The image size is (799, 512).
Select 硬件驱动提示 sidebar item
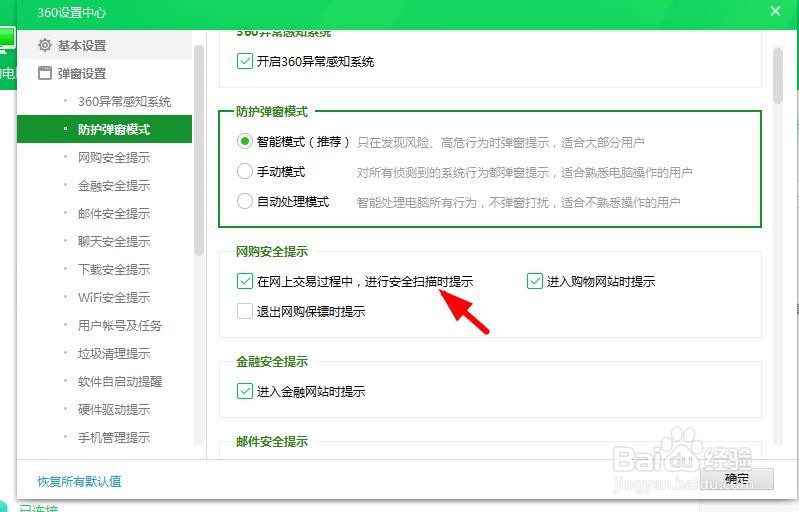[x=114, y=410]
